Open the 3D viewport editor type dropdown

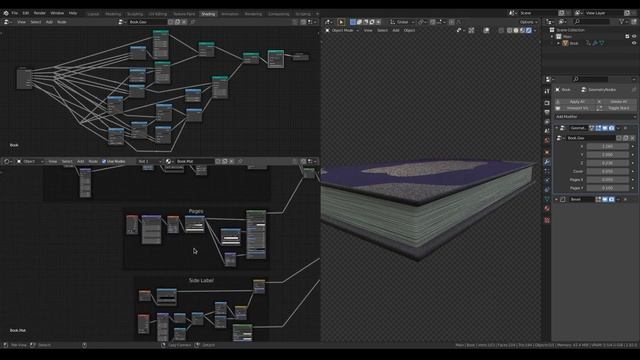tap(329, 22)
